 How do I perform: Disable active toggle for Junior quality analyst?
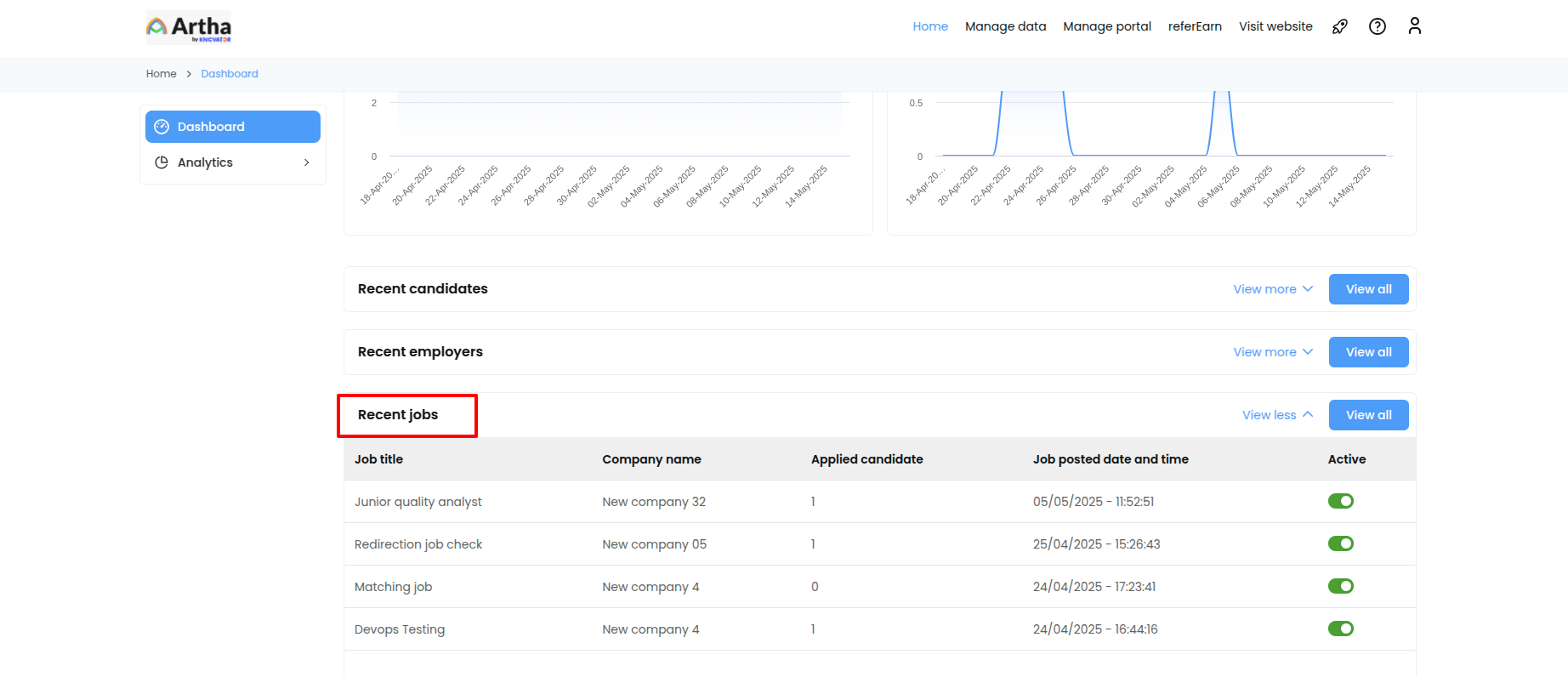(1340, 501)
